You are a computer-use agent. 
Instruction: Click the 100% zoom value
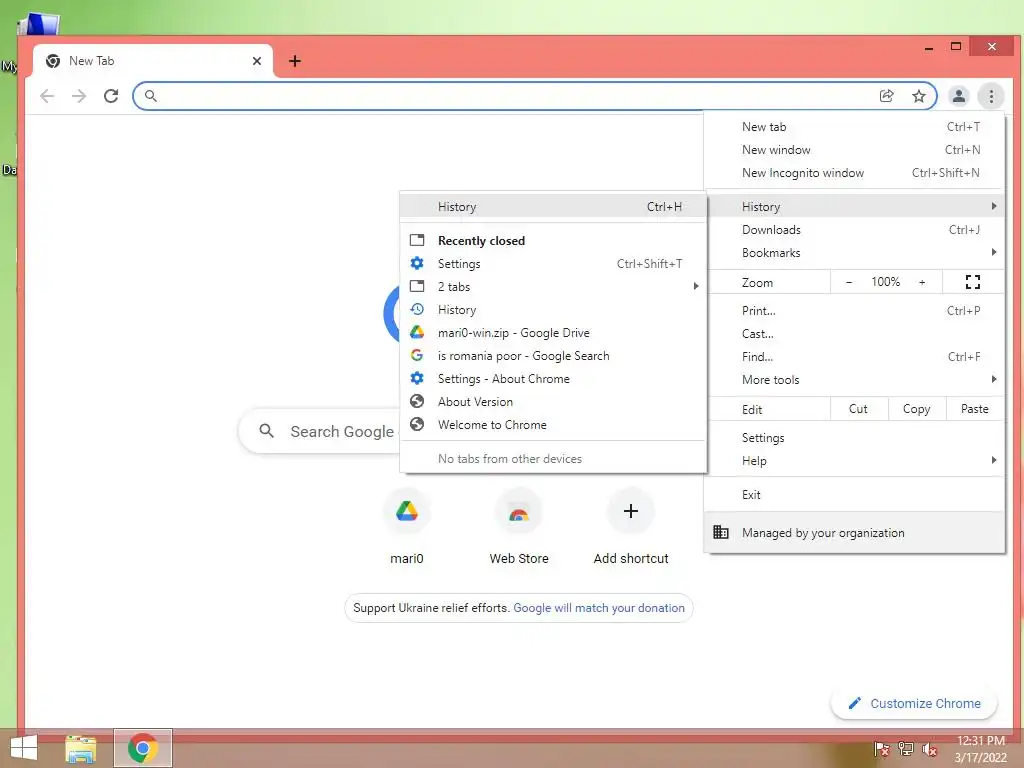point(885,282)
